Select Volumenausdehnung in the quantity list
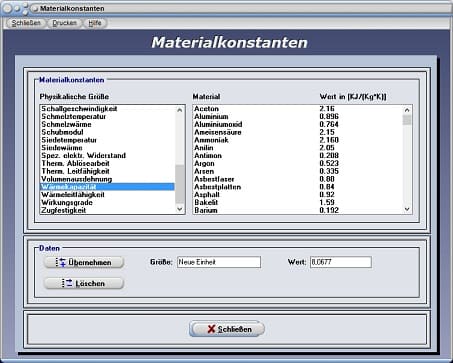This screenshot has width=453, height=363. [107, 179]
